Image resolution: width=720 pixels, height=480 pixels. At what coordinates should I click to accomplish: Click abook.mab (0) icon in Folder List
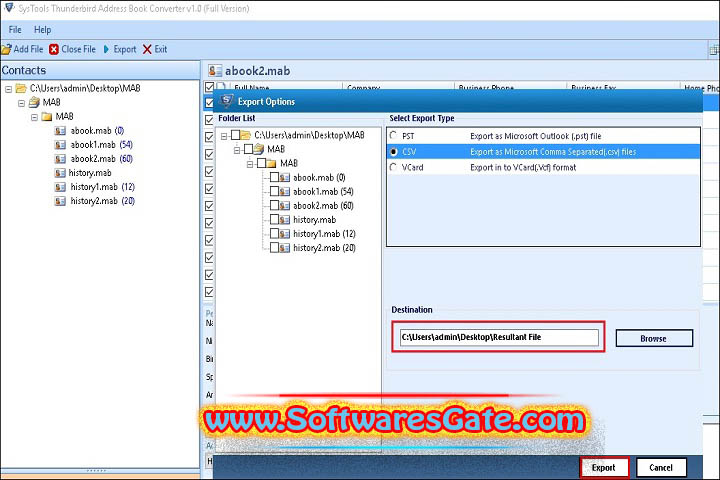[284, 178]
